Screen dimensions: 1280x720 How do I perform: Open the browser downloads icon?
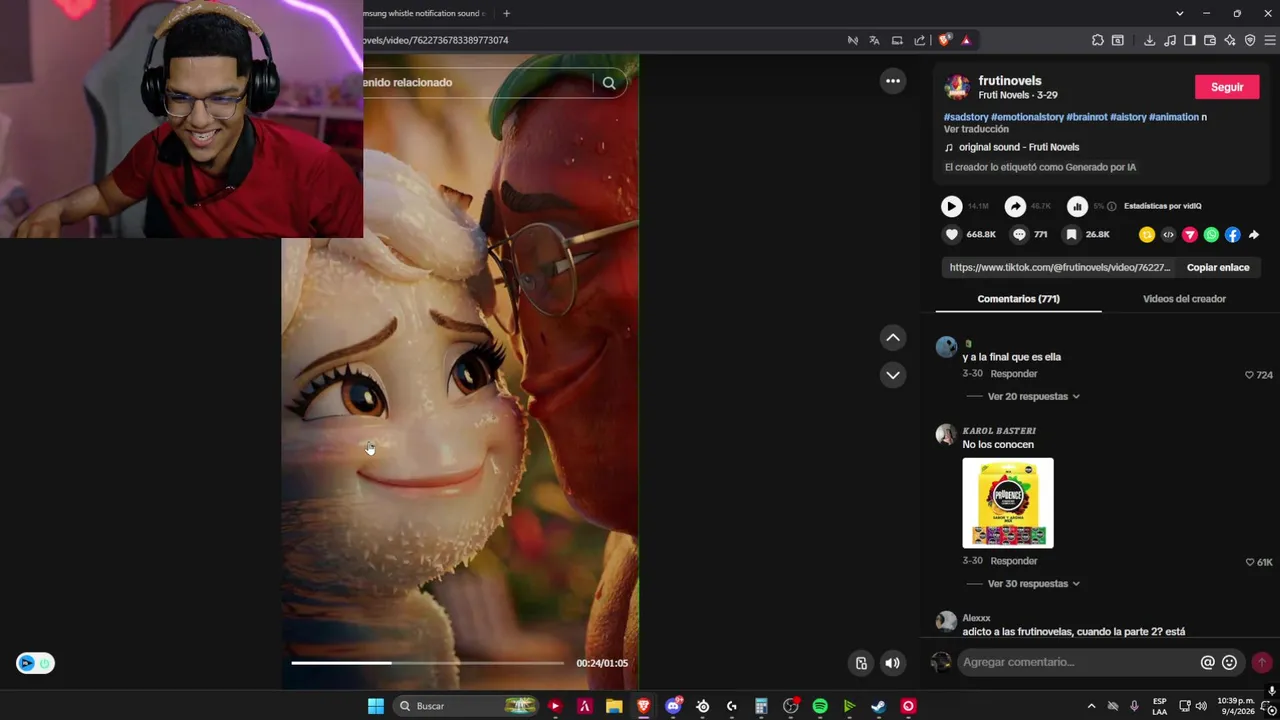point(1149,40)
